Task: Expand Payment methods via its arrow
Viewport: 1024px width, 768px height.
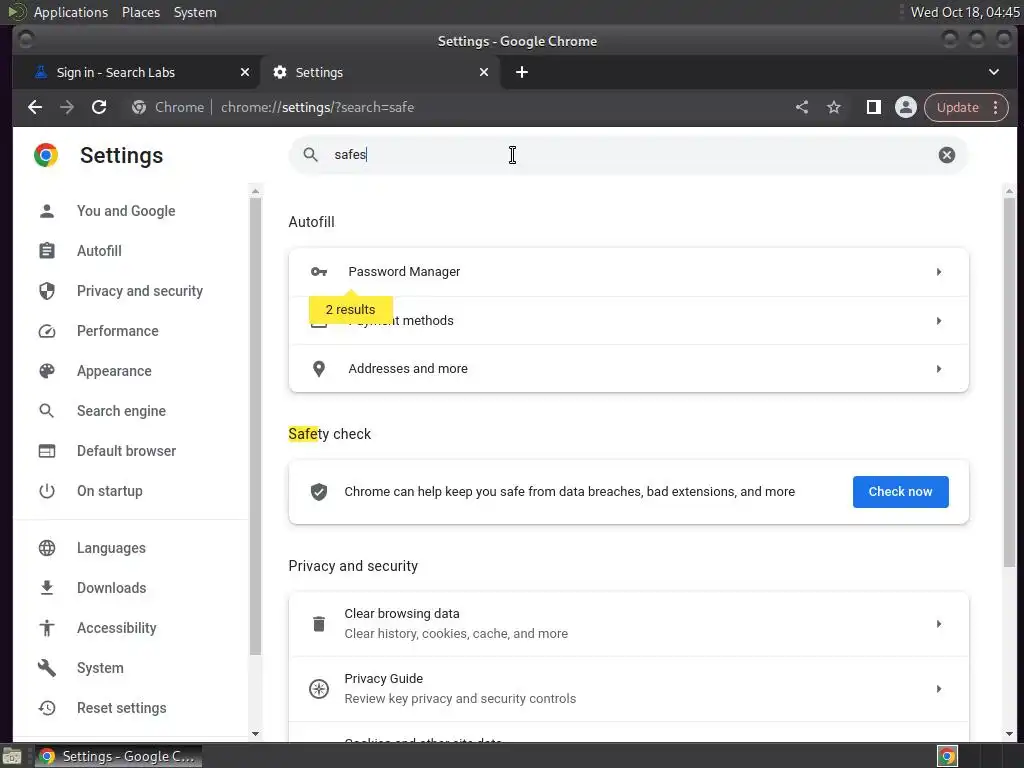Action: [x=938, y=321]
